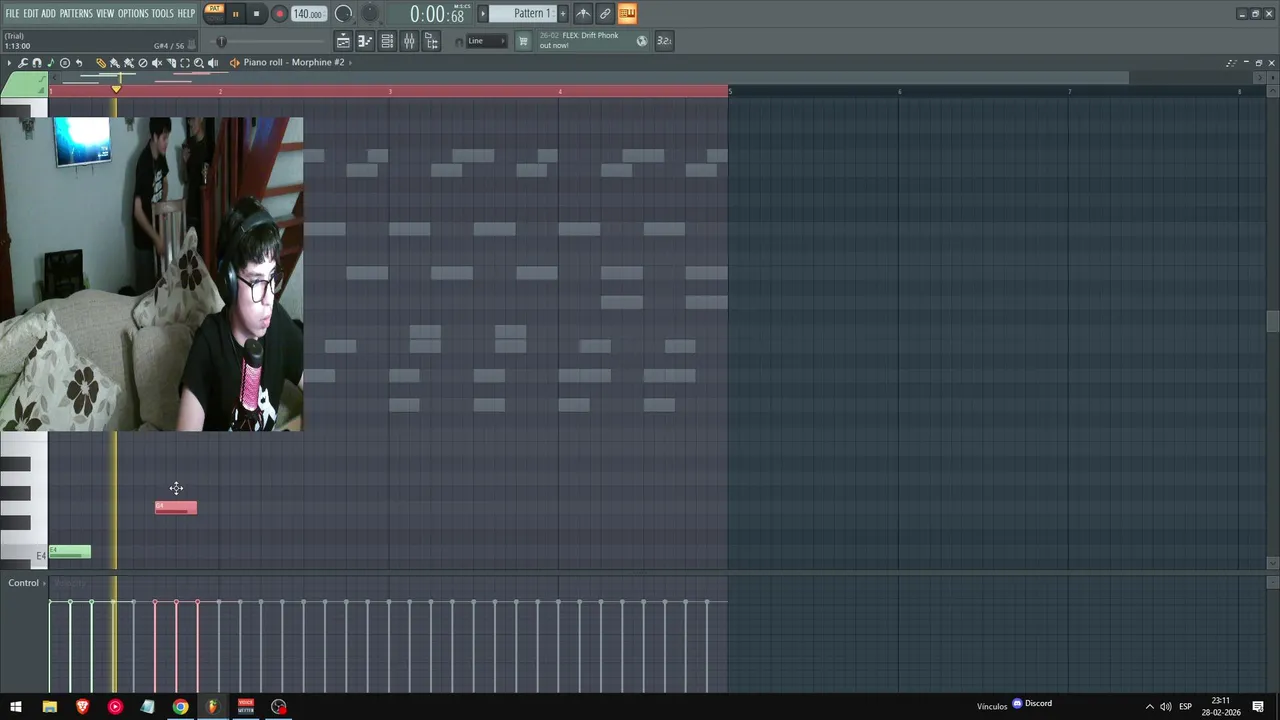Expand the Control event editor selector arrow
This screenshot has width=1280, height=720.
pyautogui.click(x=45, y=583)
